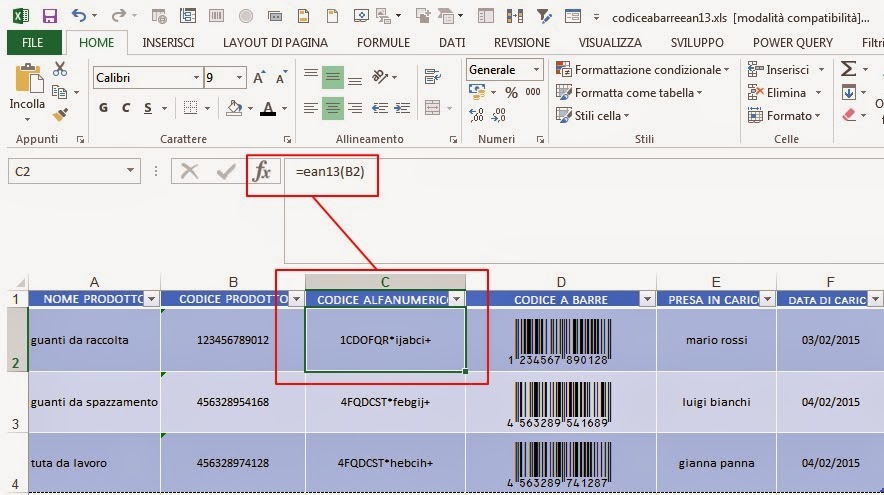Click the AutoSum sigma icon
Screen dimensions: 884x495
848,69
